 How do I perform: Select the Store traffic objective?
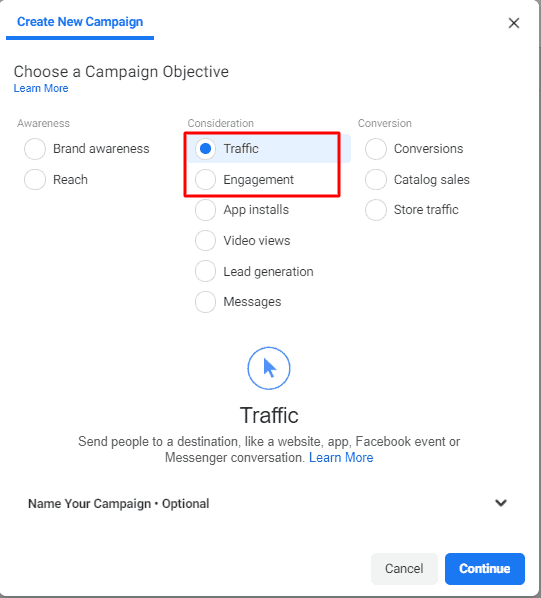coord(376,210)
